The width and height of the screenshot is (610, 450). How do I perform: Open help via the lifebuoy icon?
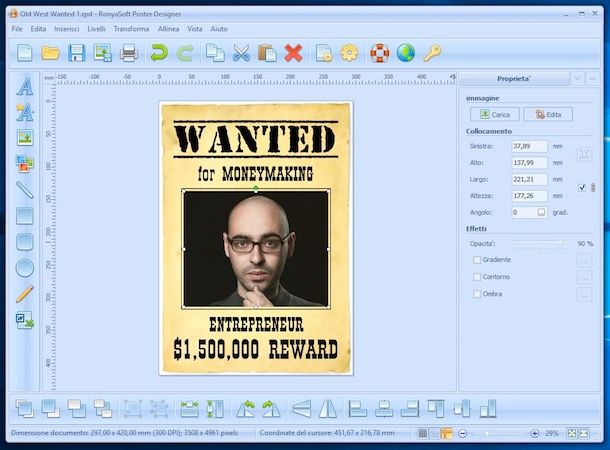[x=380, y=53]
